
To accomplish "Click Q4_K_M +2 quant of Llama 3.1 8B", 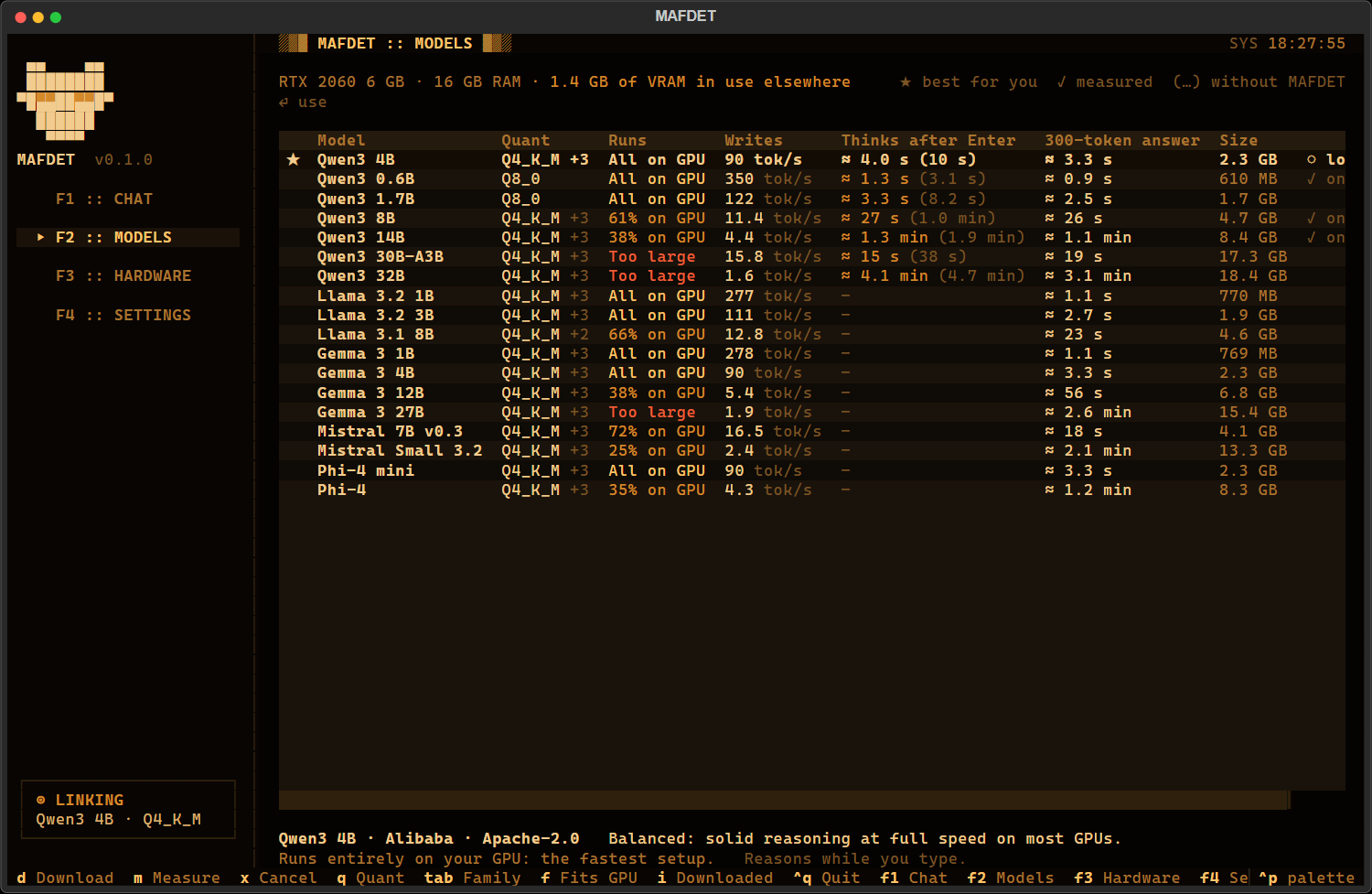I will (545, 334).
